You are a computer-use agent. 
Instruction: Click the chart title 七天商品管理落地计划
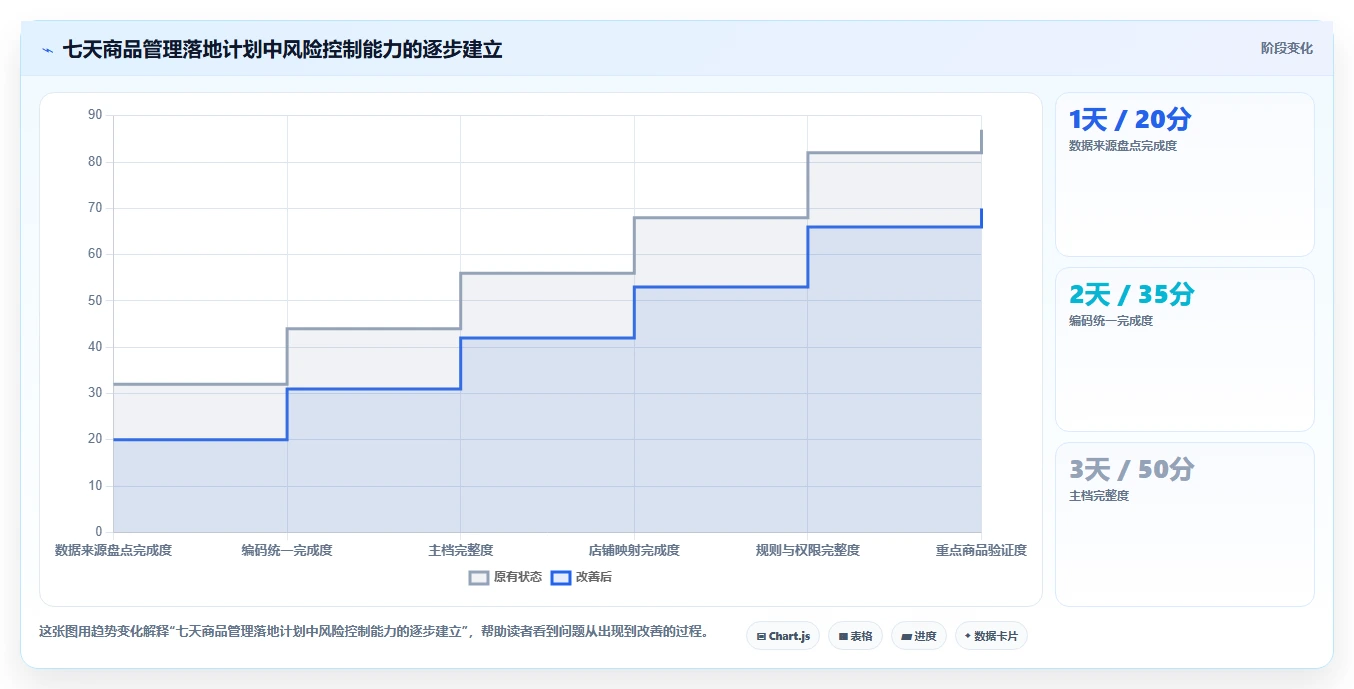pos(282,49)
